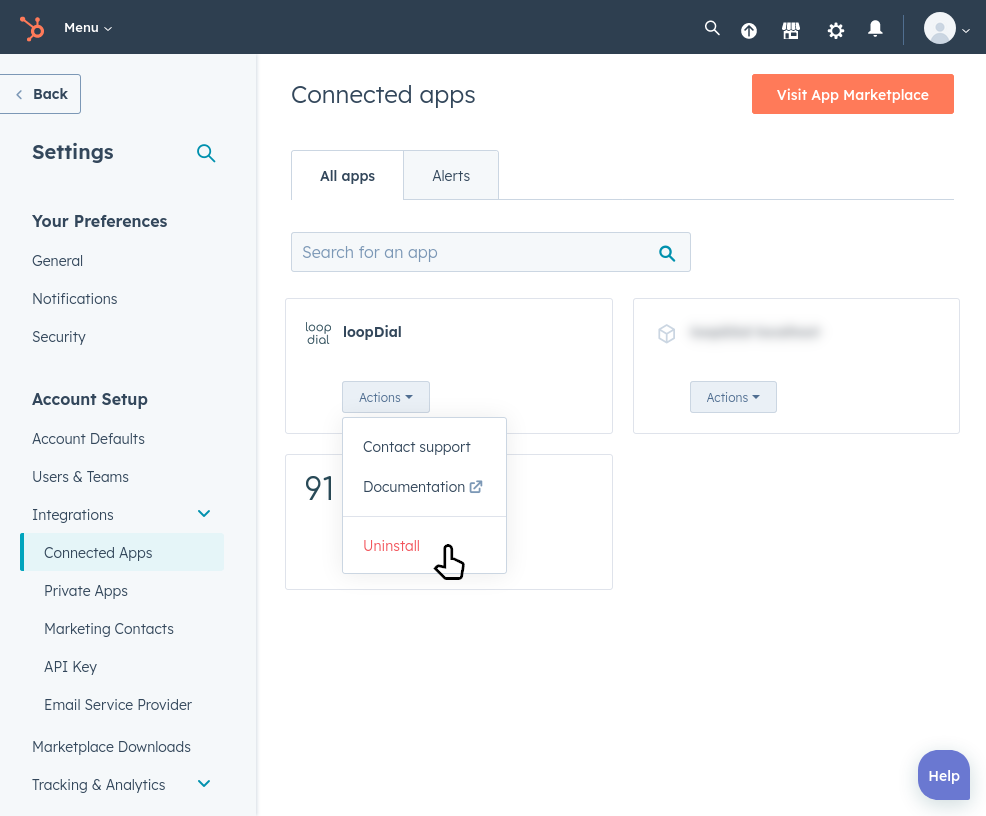This screenshot has height=816, width=986.
Task: Expand the Tracking & Analytics section
Action: 204,784
